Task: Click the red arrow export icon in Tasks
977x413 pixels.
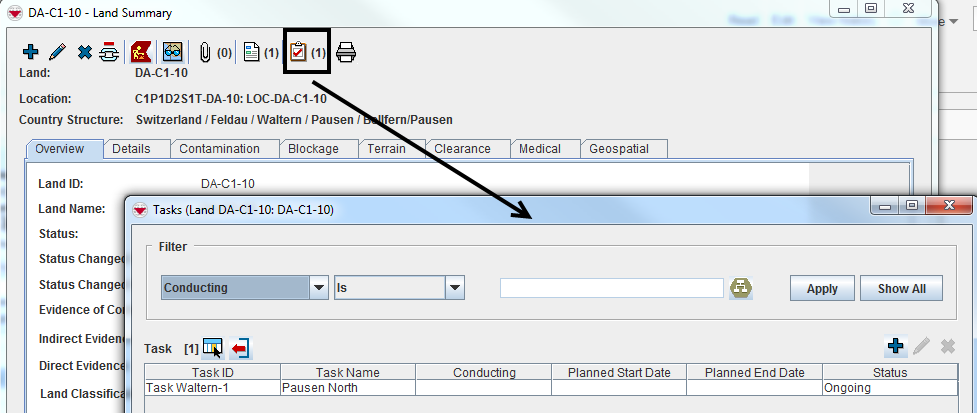Action: click(241, 348)
